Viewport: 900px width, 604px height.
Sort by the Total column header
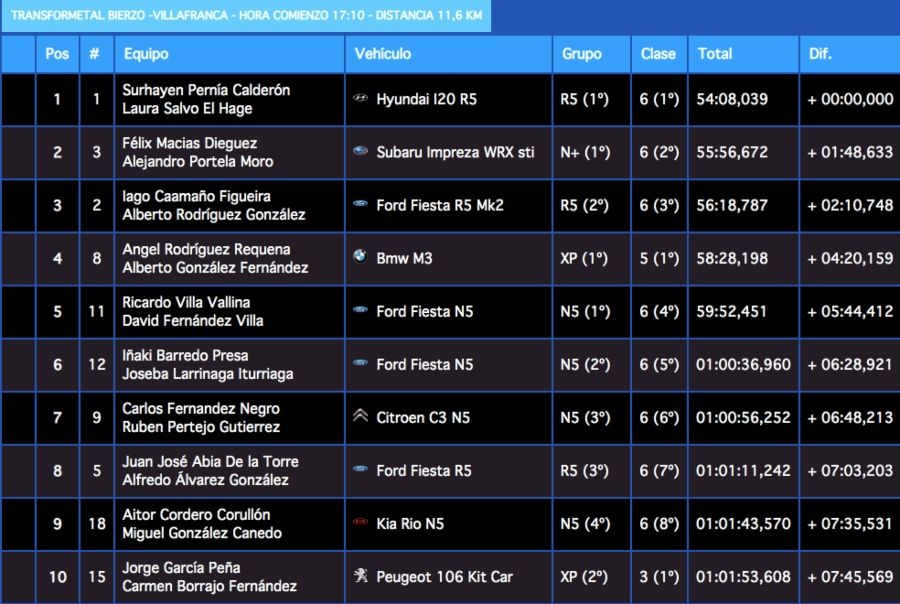(x=715, y=54)
